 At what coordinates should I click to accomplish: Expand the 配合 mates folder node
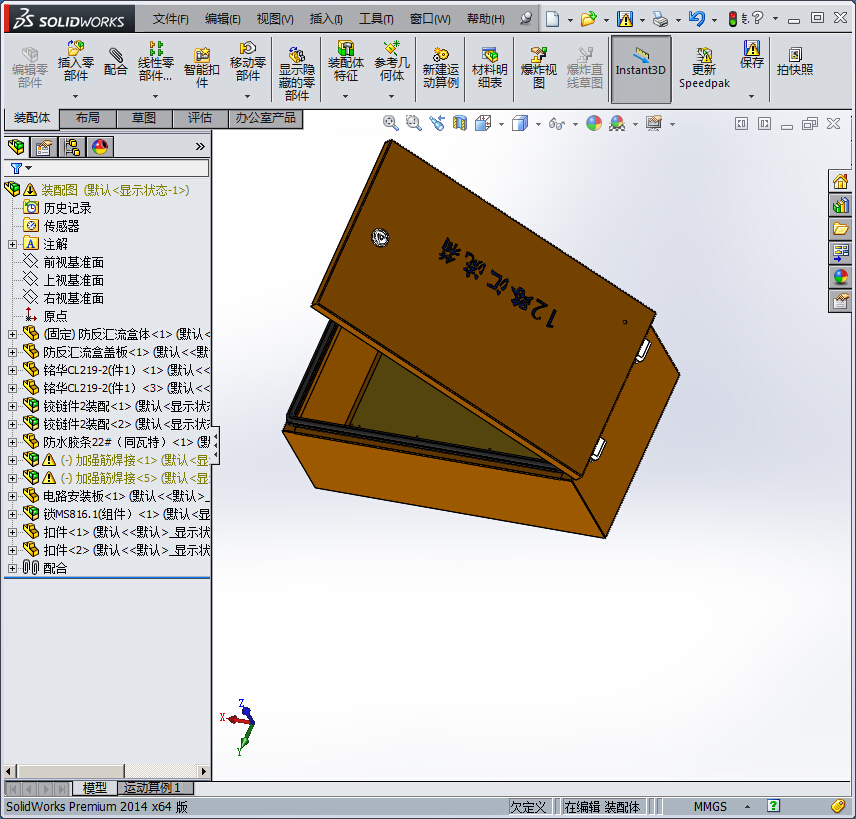tap(12, 568)
